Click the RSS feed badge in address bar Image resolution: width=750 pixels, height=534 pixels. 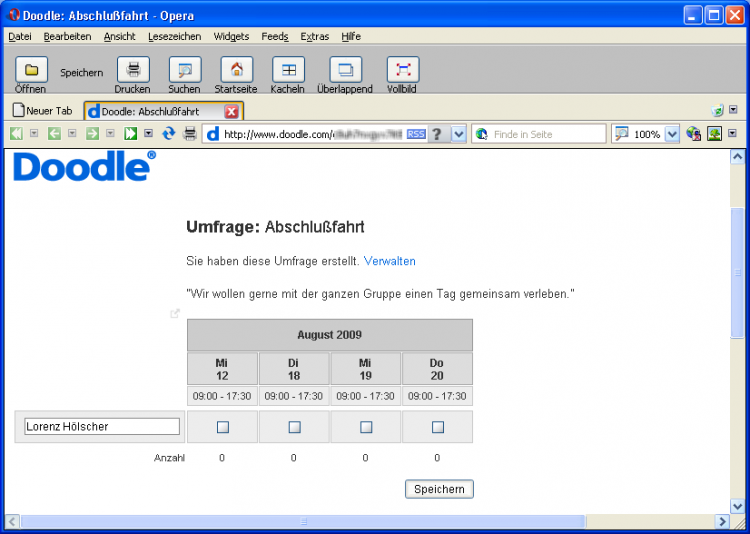coord(416,134)
